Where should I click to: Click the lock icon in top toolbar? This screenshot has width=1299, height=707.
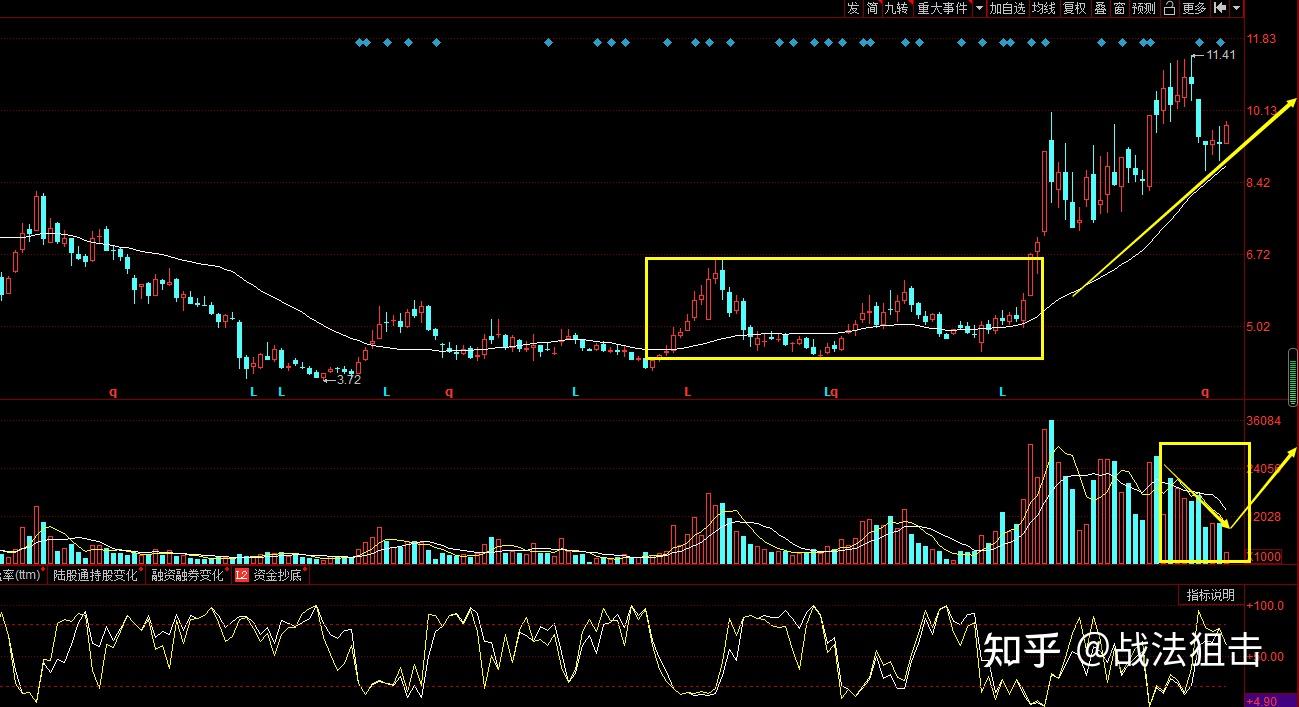[x=1169, y=8]
